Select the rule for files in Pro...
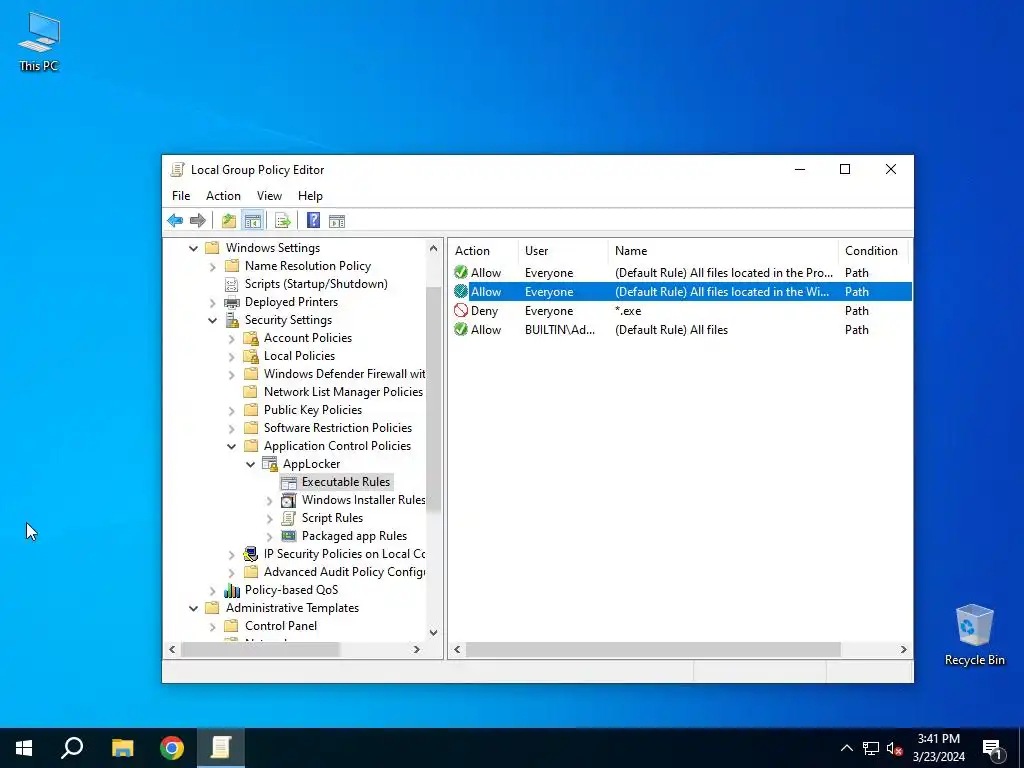The height and width of the screenshot is (768, 1024). (679, 273)
